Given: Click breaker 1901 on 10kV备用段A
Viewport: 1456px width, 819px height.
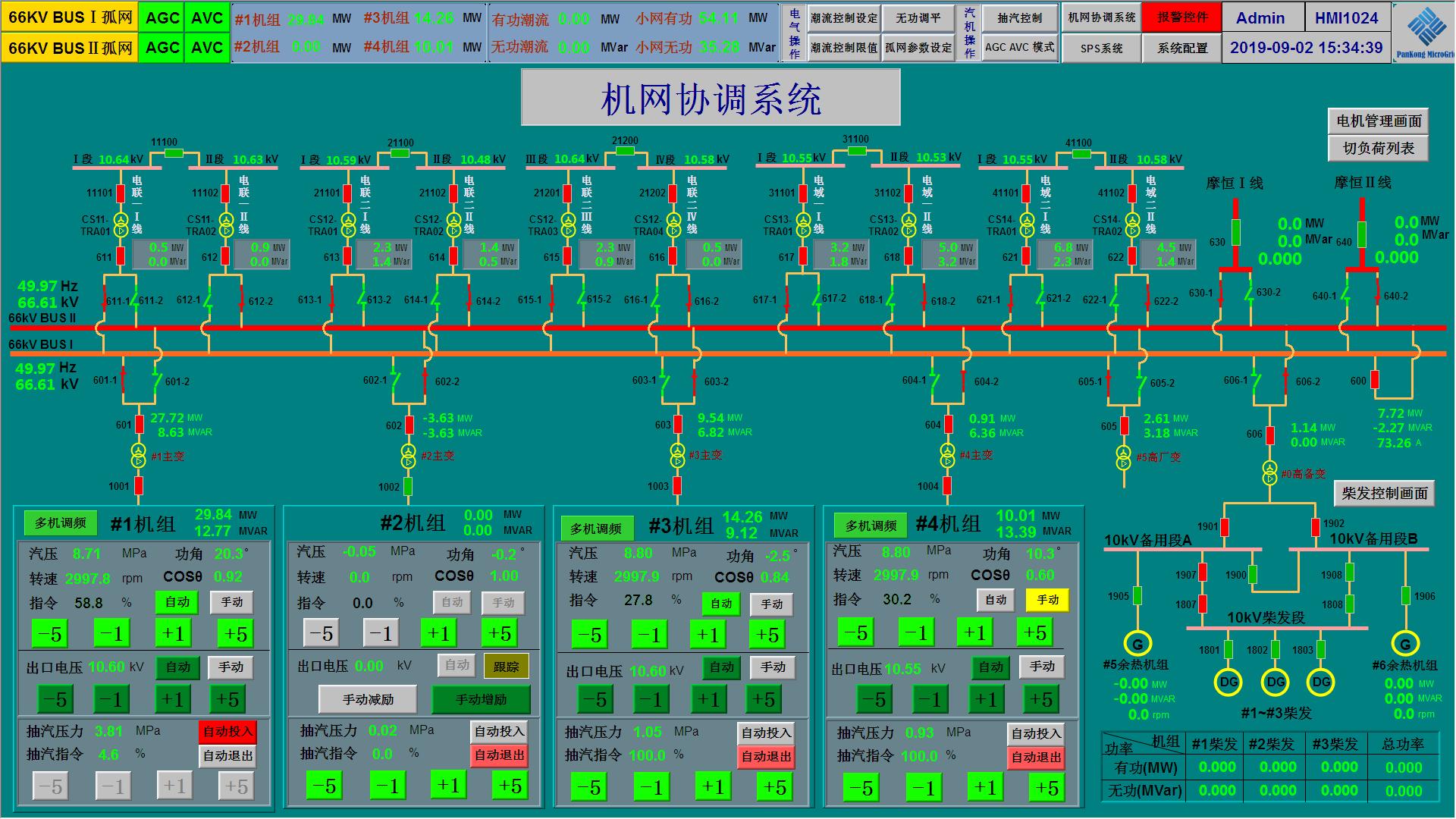Looking at the screenshot, I should (x=1224, y=527).
